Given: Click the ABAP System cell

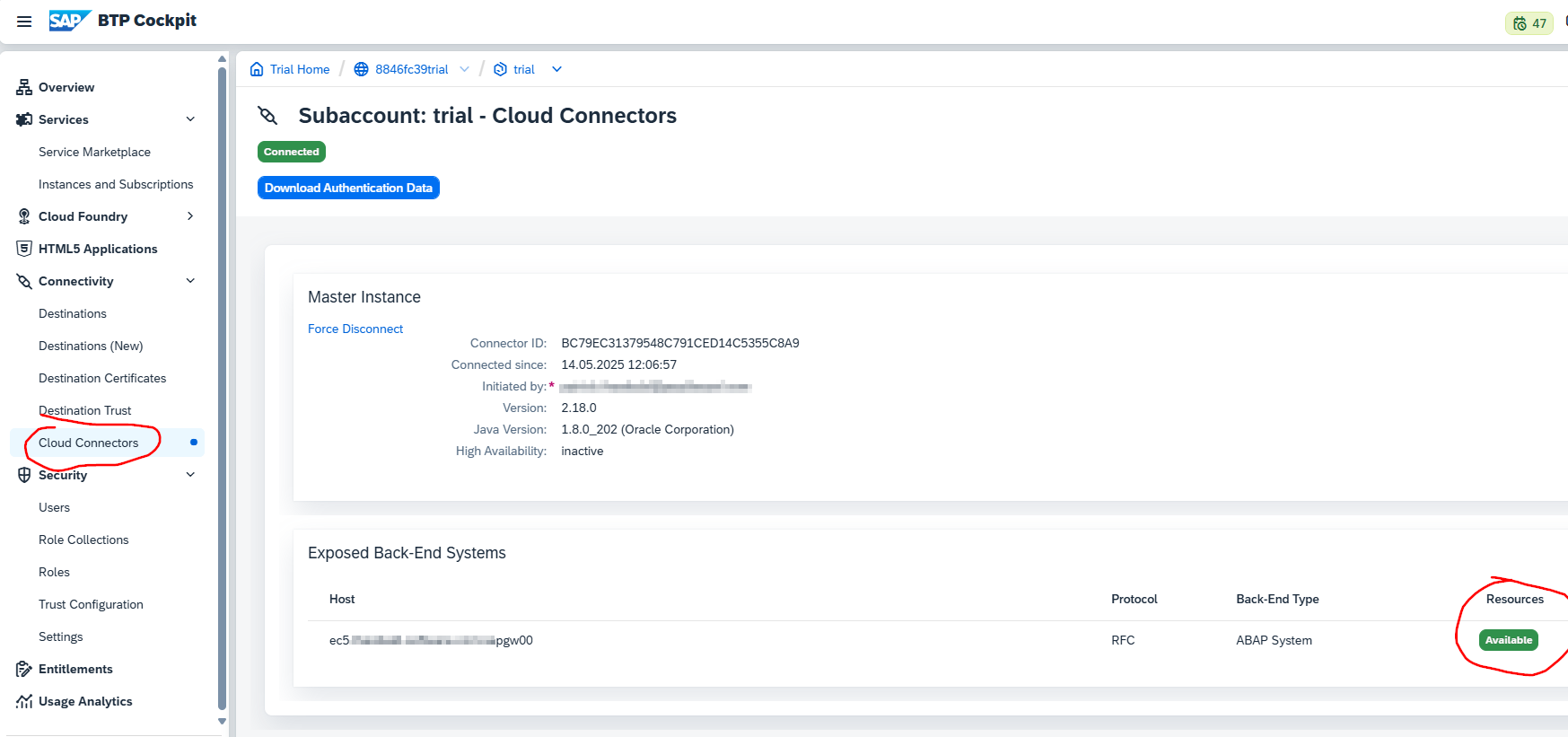Looking at the screenshot, I should [x=1274, y=640].
